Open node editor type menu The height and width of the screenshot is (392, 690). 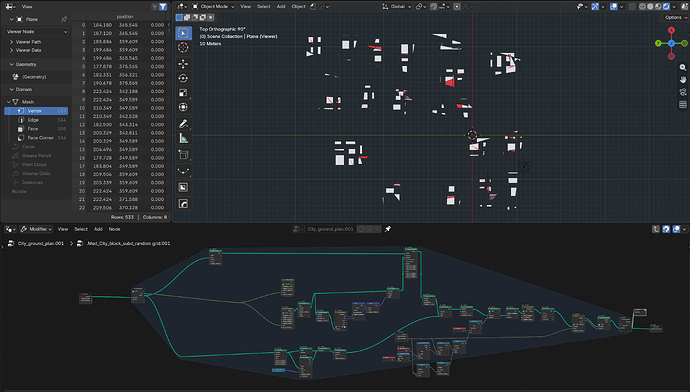pyautogui.click(x=11, y=229)
